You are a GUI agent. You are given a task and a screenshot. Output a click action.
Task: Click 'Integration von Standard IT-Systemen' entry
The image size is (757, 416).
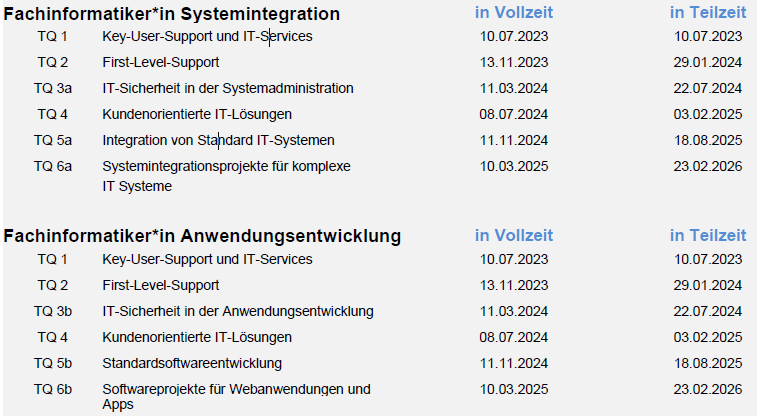pos(218,140)
